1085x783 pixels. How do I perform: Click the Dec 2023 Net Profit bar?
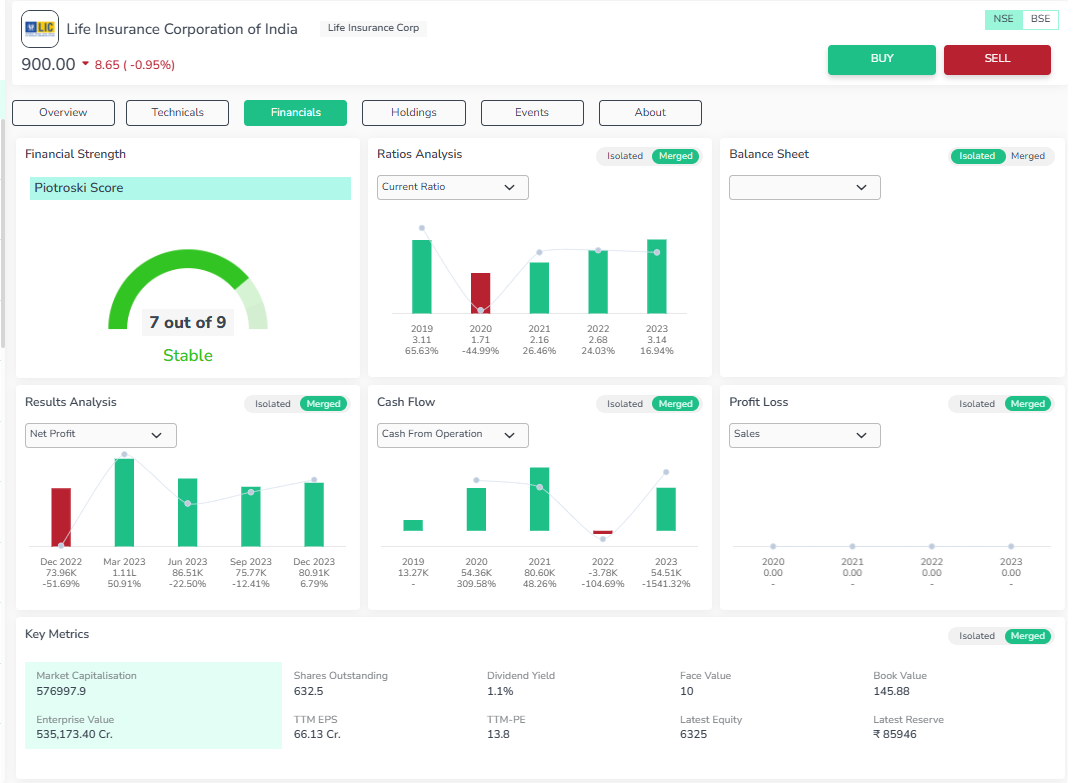pos(314,515)
